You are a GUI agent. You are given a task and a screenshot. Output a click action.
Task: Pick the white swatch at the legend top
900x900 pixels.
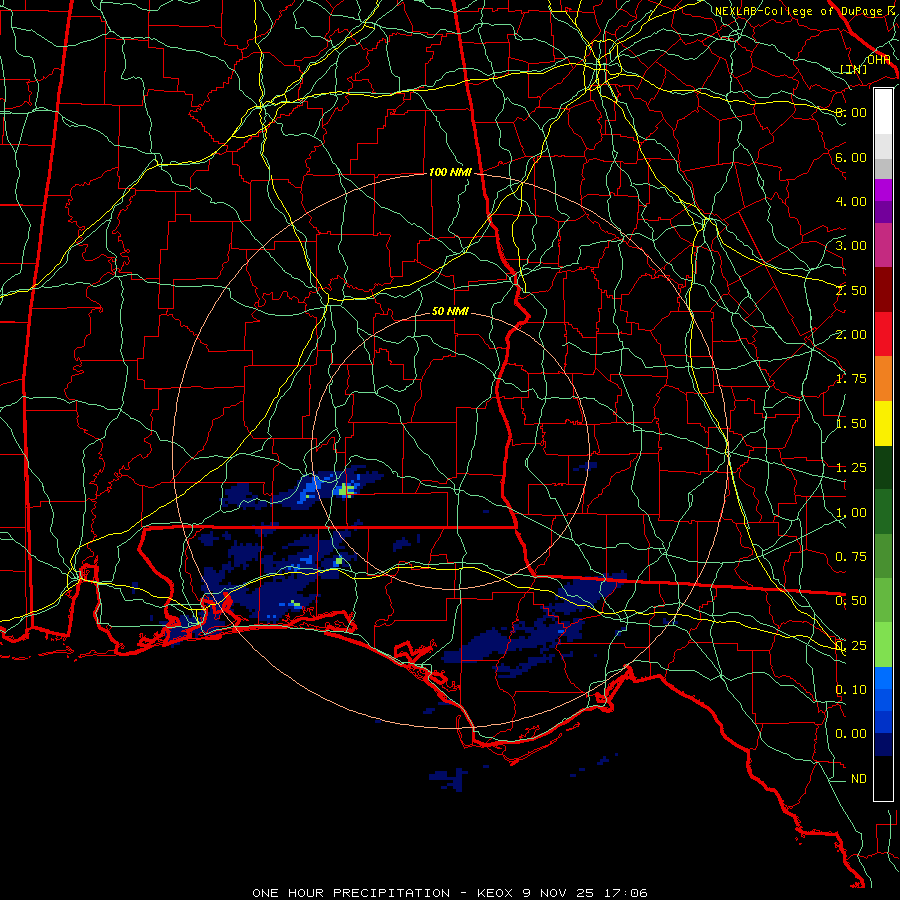coord(883,111)
